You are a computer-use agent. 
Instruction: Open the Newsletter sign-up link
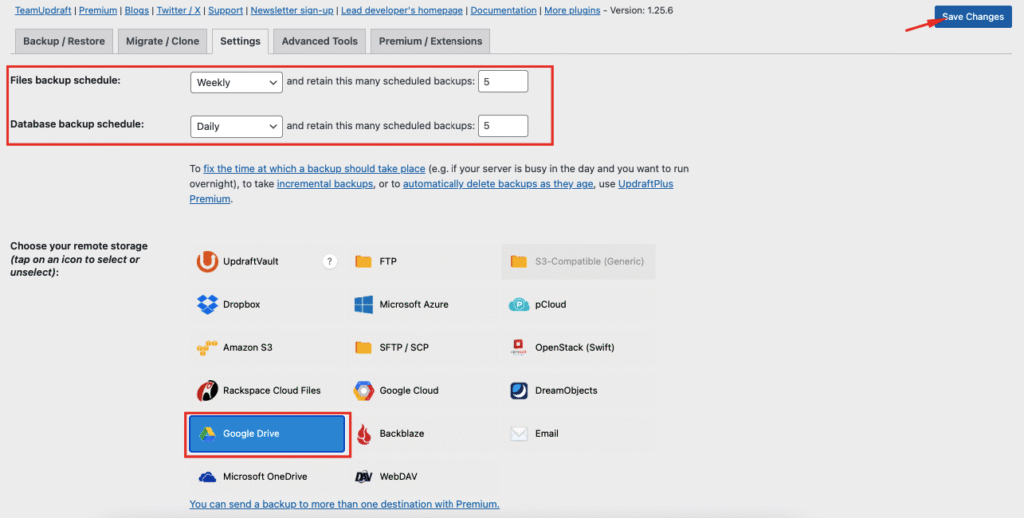pos(292,10)
